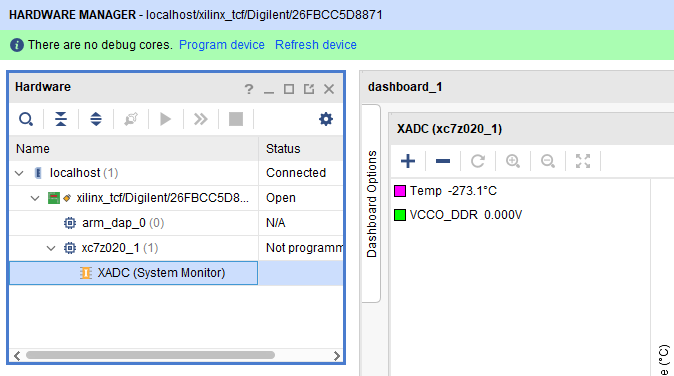
Task: Collapse all rows in Hardware tree
Action: click(x=61, y=119)
